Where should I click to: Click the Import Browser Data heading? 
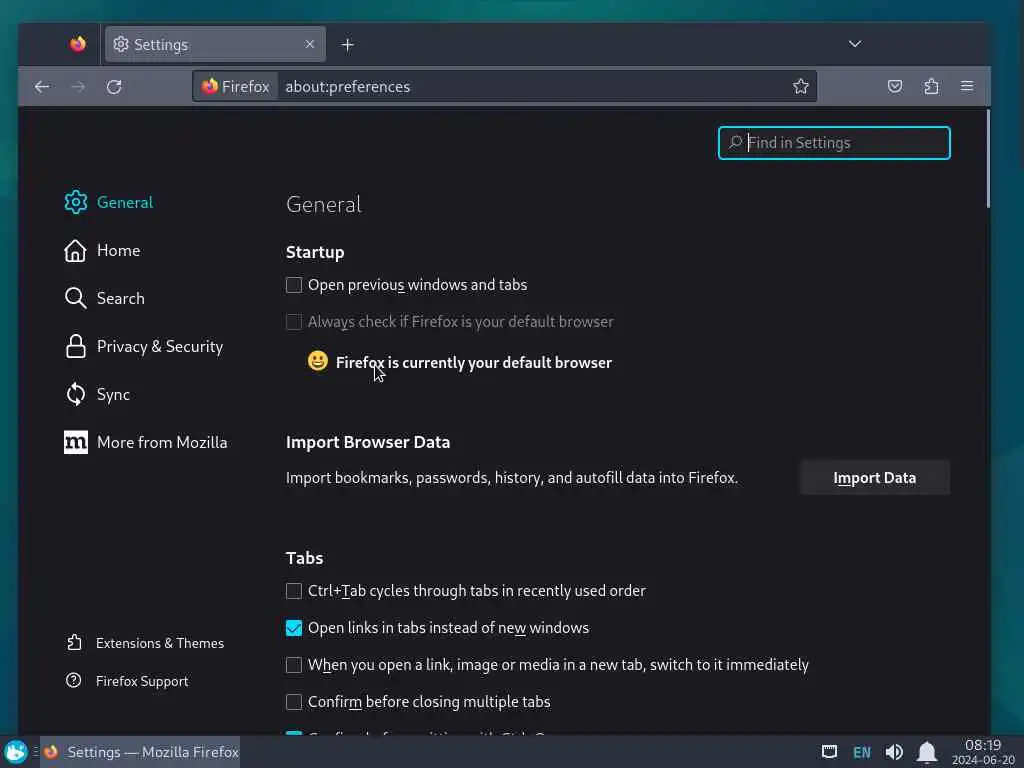click(x=368, y=442)
